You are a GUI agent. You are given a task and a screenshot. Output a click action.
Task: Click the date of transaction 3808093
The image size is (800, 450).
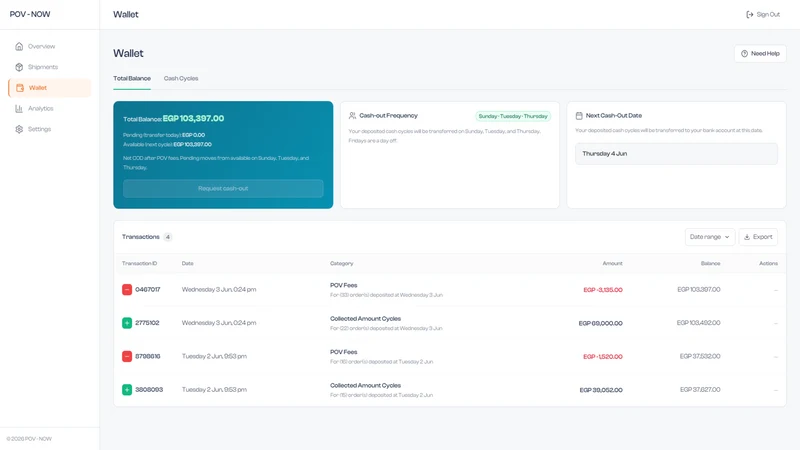click(214, 390)
